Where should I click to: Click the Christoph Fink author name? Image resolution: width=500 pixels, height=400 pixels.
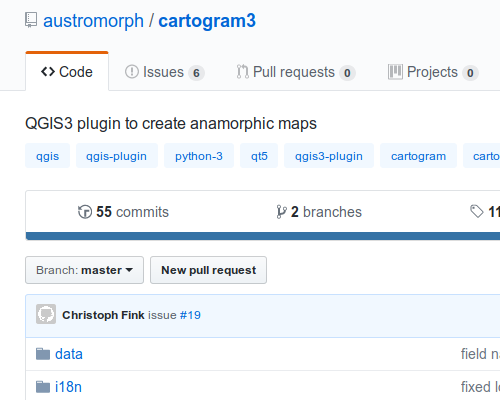pos(103,315)
